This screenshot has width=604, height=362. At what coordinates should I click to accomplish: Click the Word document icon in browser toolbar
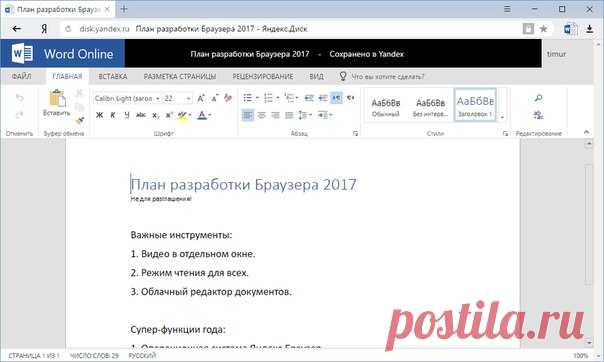click(570, 29)
